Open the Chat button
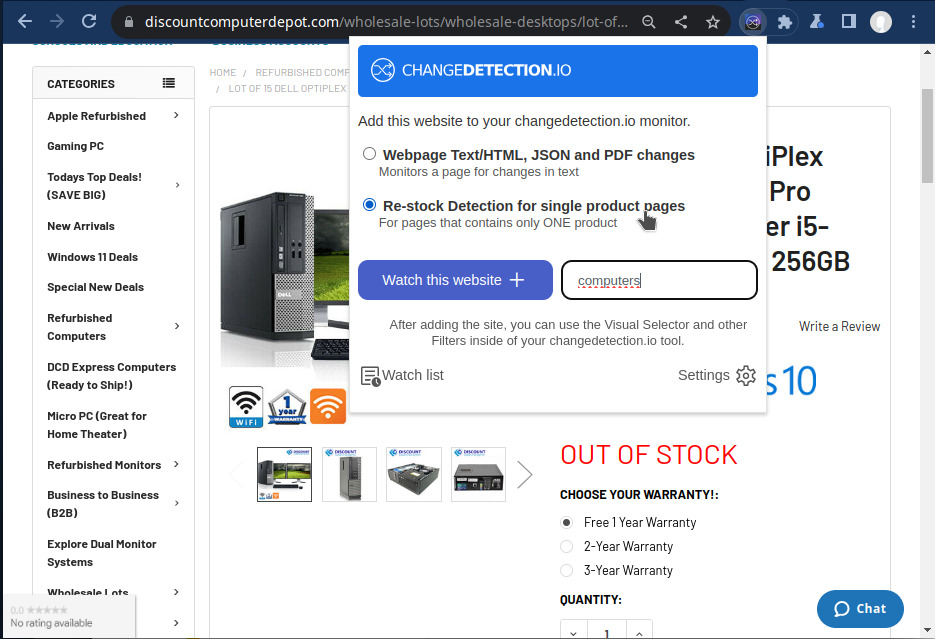The width and height of the screenshot is (935, 639). pyautogui.click(x=860, y=609)
